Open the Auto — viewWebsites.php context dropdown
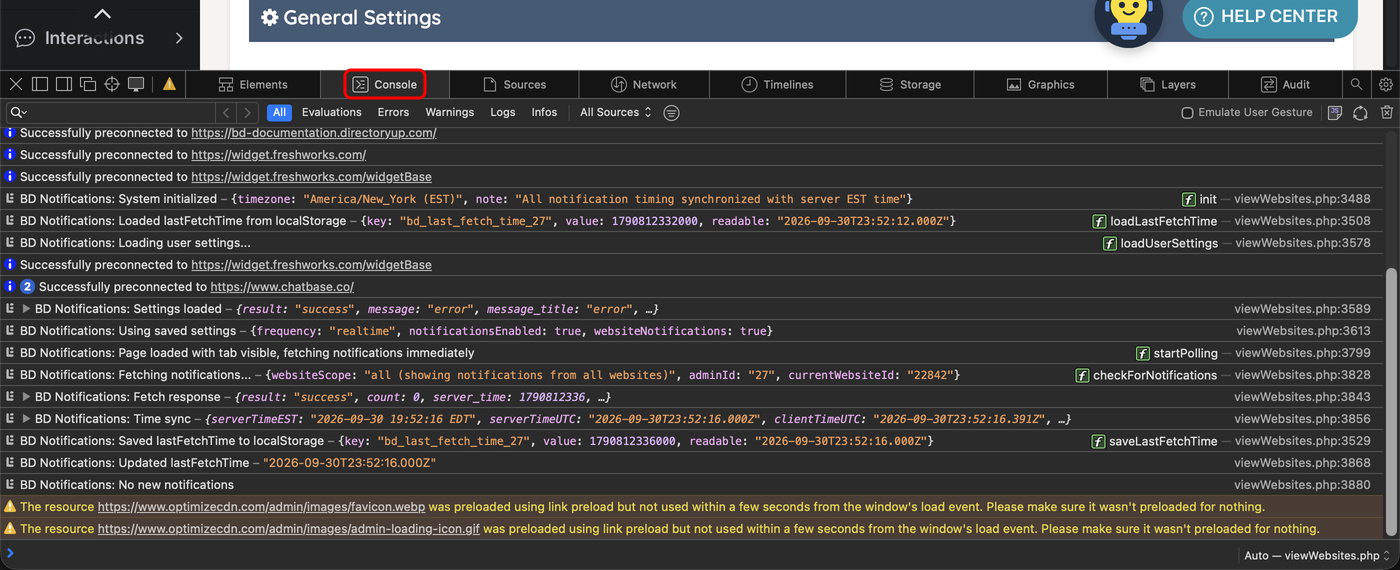 tap(1317, 556)
